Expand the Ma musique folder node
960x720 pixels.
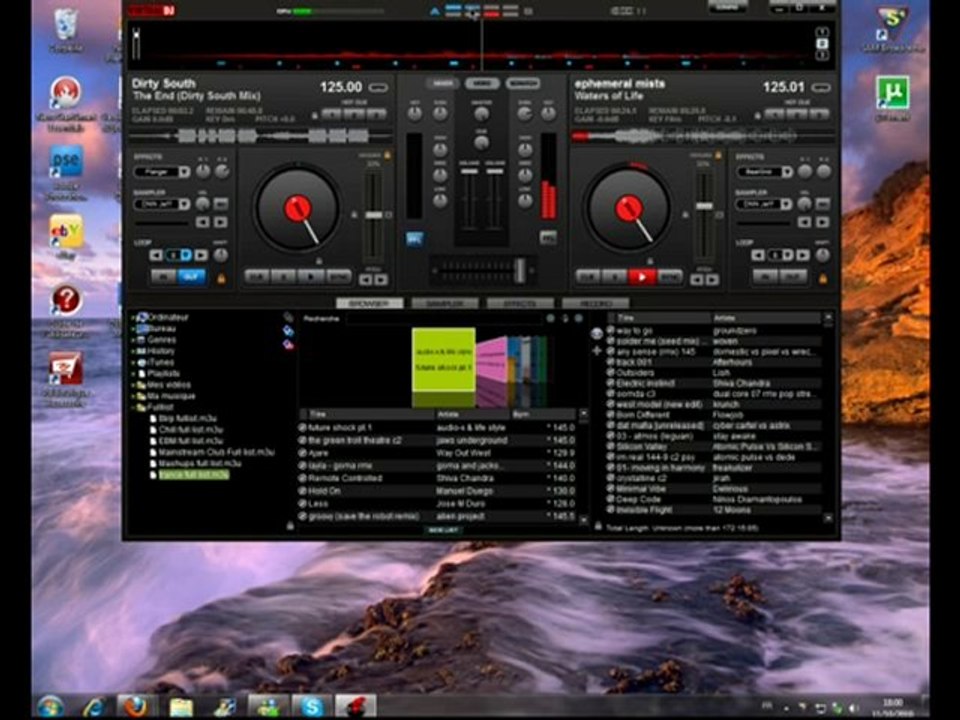(x=133, y=396)
